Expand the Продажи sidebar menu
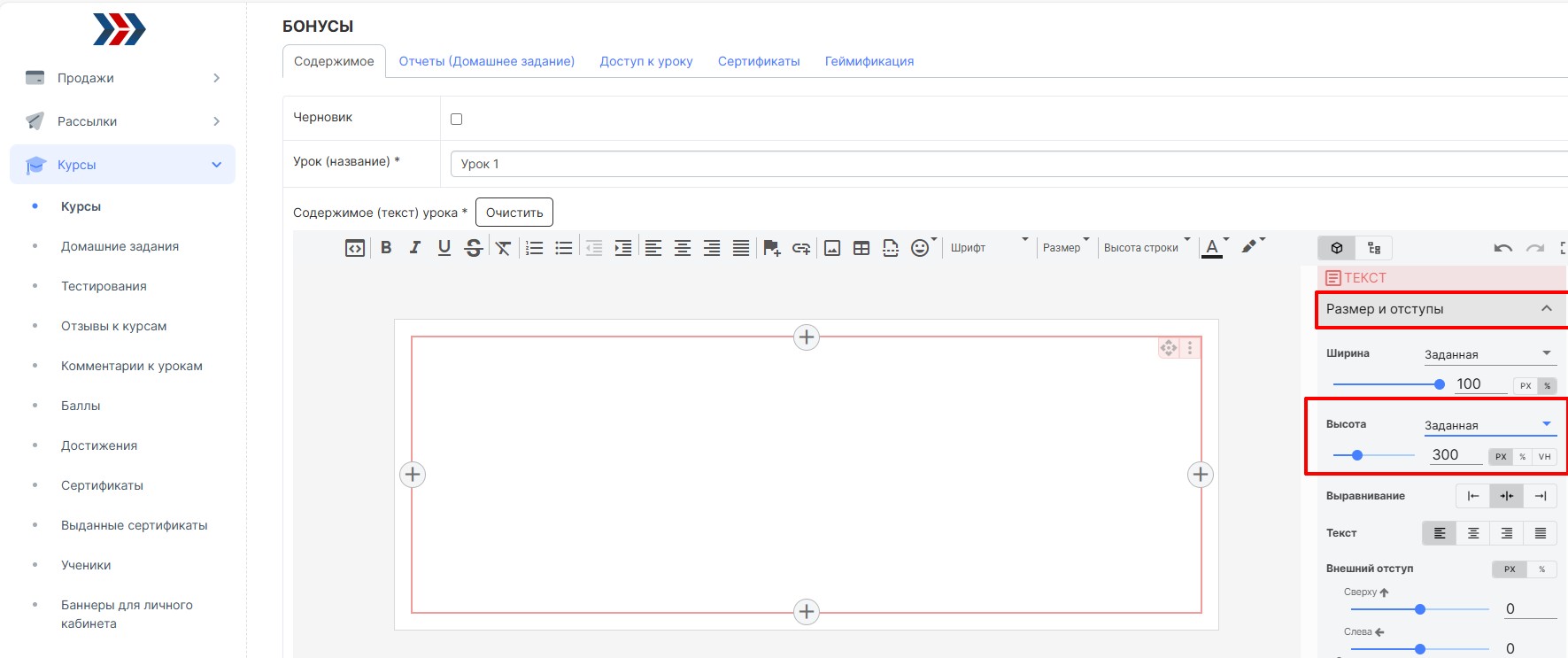Image resolution: width=1568 pixels, height=658 pixels. 123,78
